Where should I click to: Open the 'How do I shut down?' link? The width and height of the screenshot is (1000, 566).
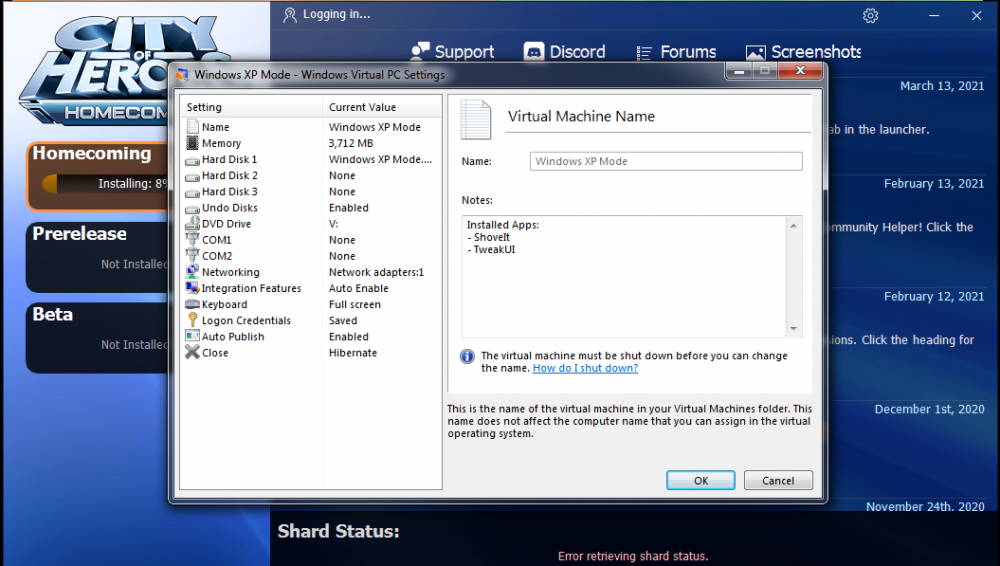tap(585, 368)
